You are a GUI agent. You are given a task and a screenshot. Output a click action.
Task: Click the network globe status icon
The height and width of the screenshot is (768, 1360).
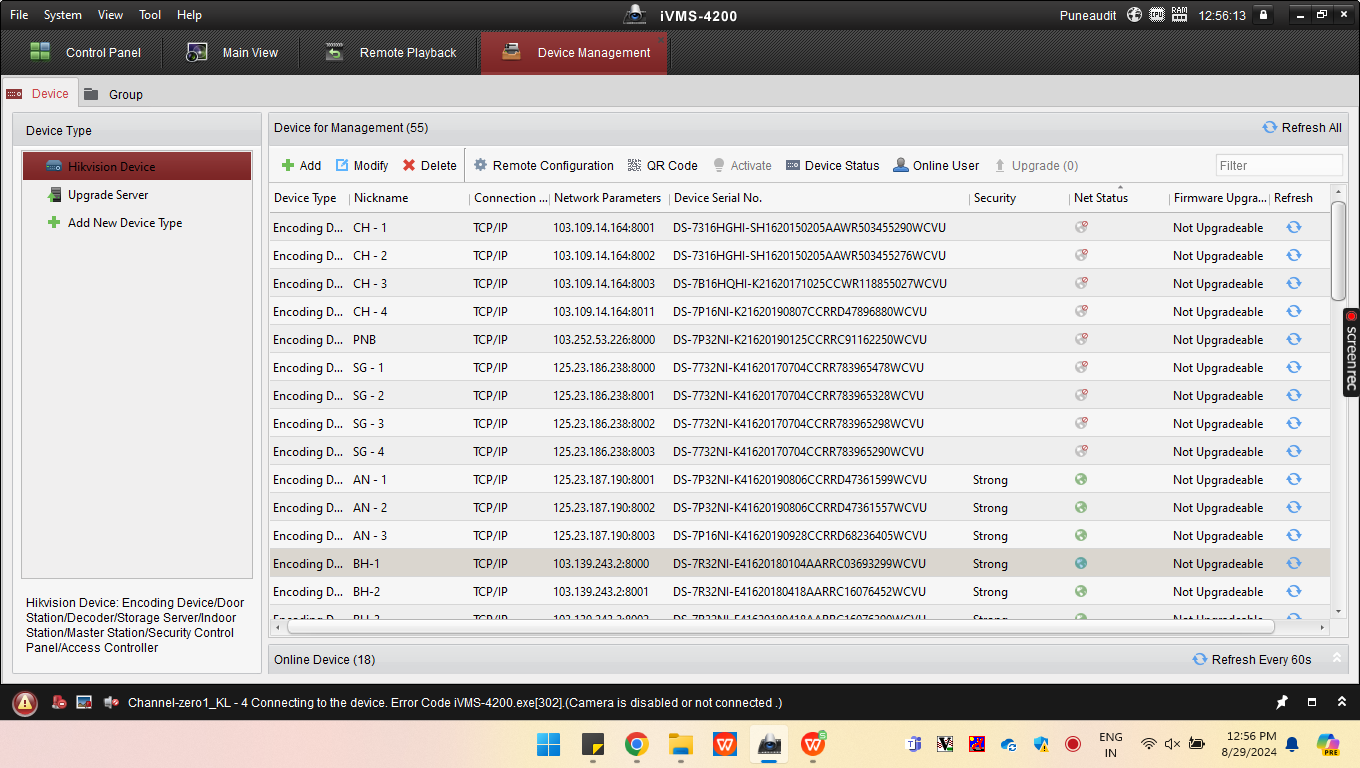[1134, 15]
